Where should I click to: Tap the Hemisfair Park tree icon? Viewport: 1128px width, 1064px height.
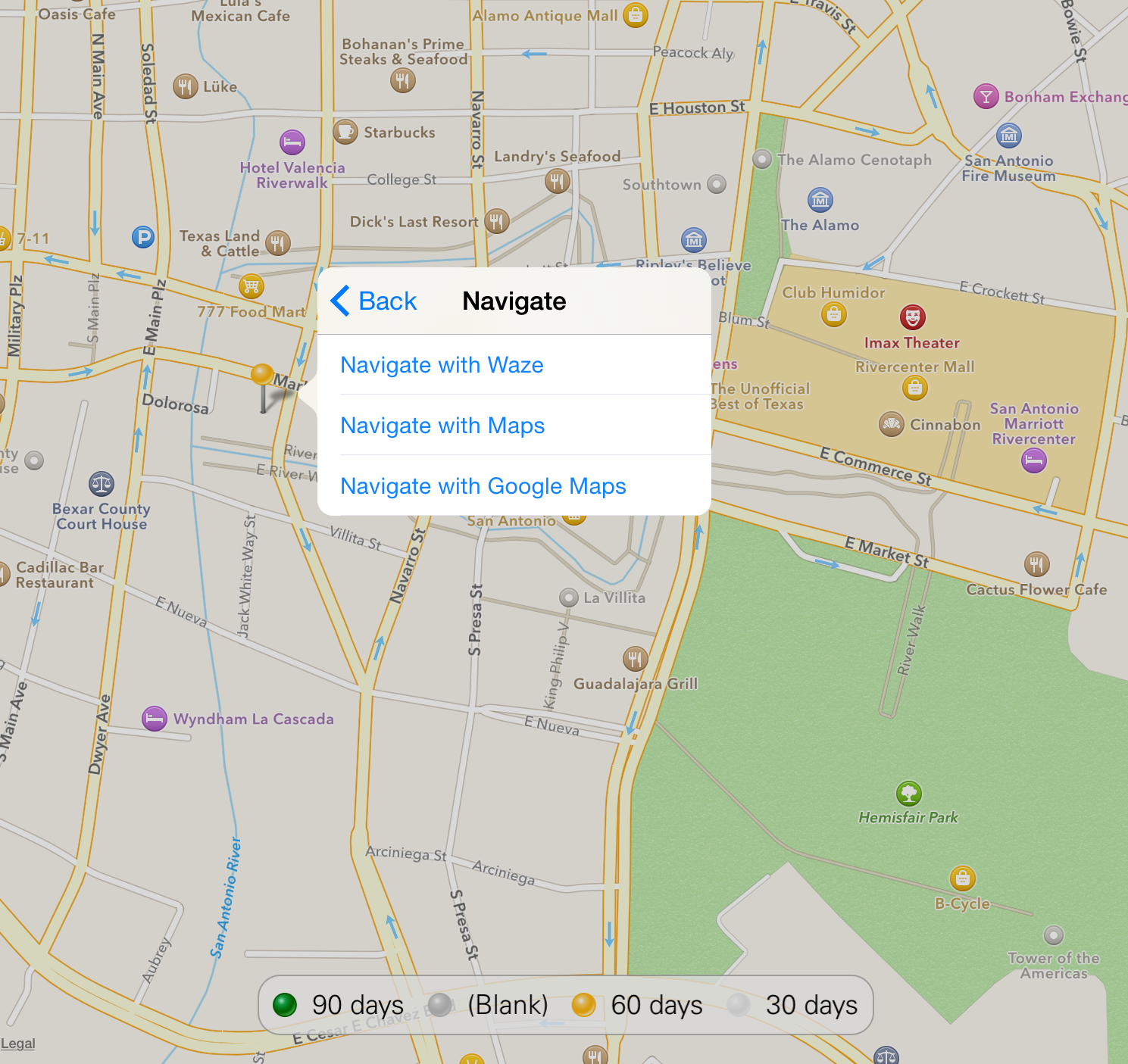(x=909, y=794)
